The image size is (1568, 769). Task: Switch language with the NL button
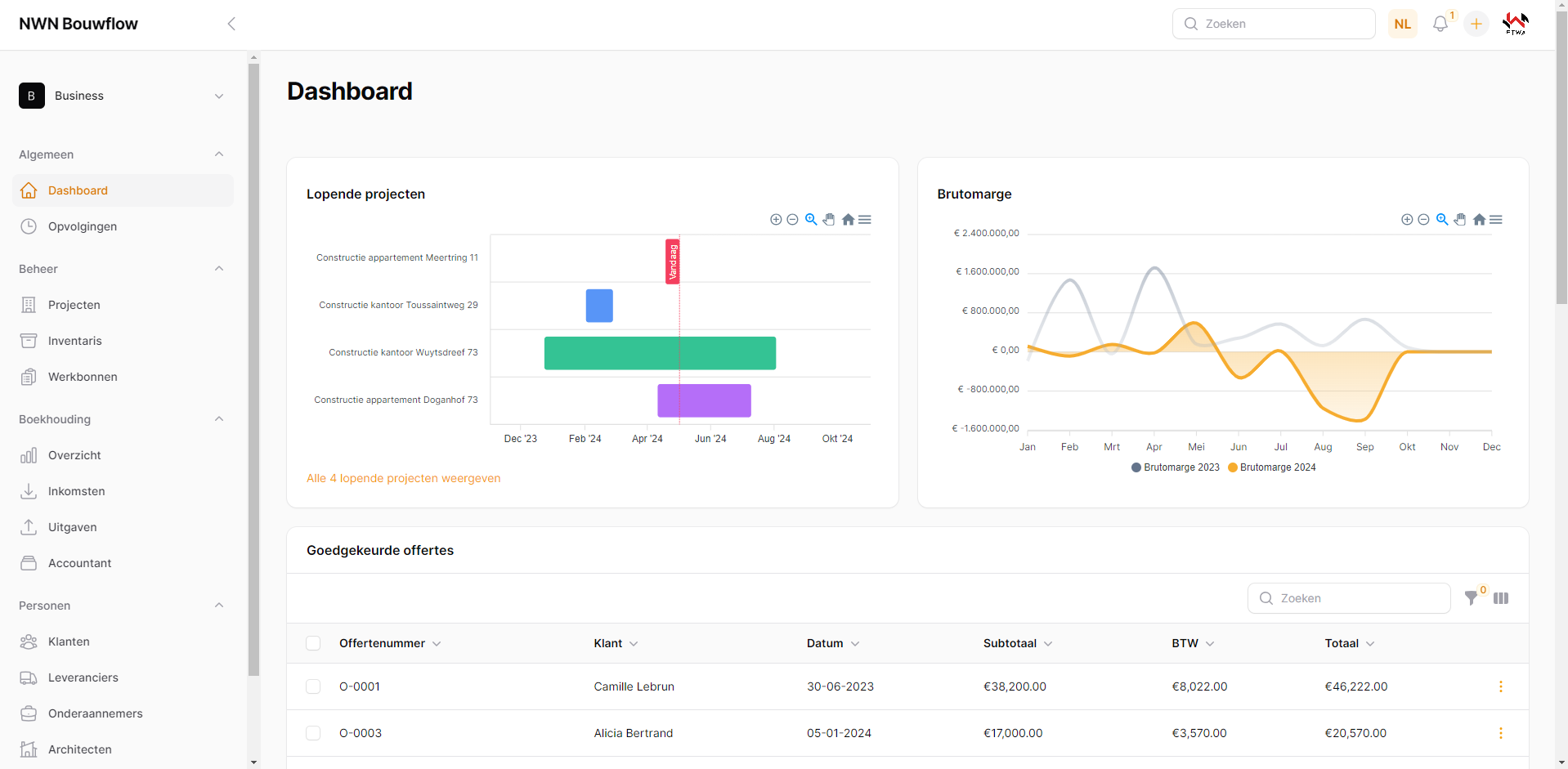pos(1402,25)
